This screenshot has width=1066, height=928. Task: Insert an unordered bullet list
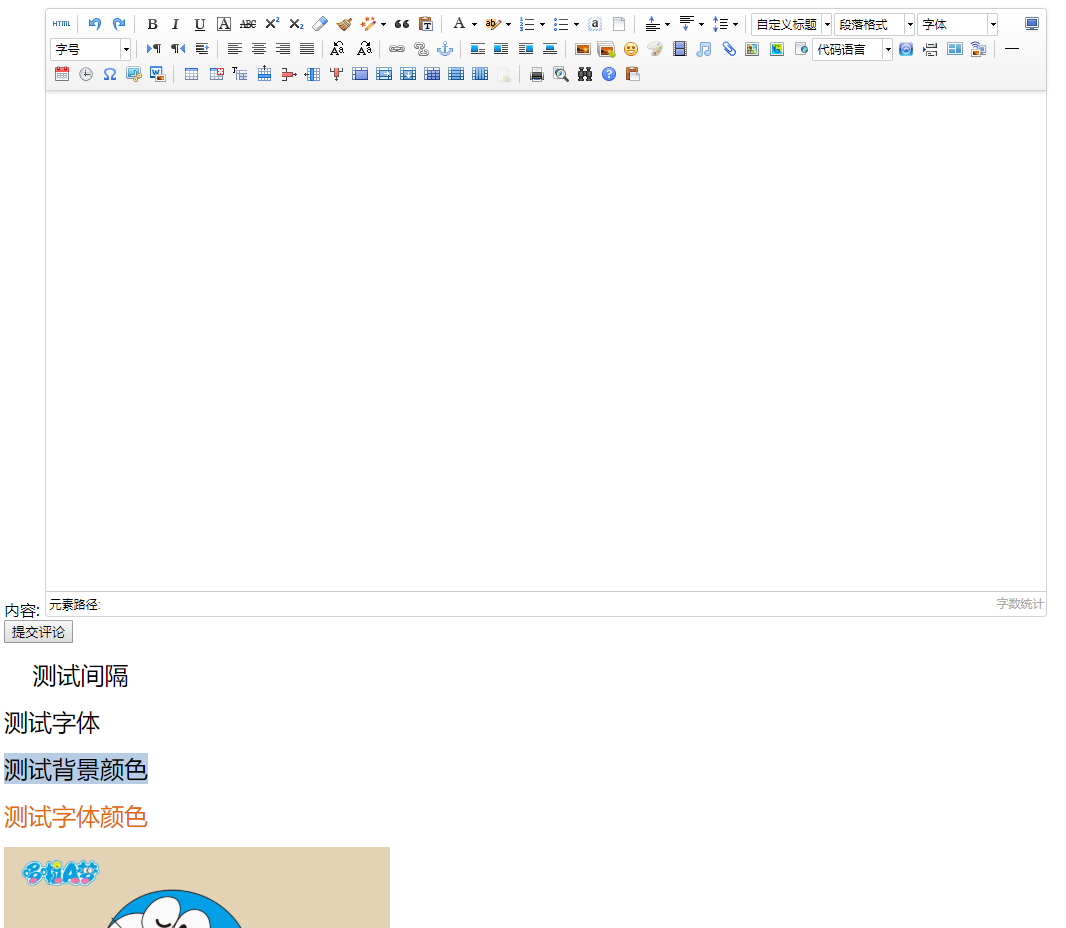[561, 24]
